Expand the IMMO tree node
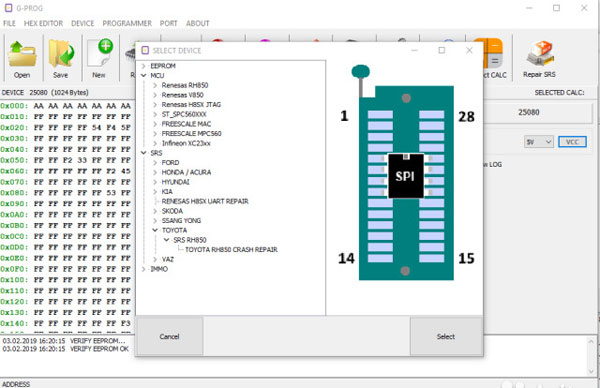This screenshot has width=600, height=388. click(143, 269)
